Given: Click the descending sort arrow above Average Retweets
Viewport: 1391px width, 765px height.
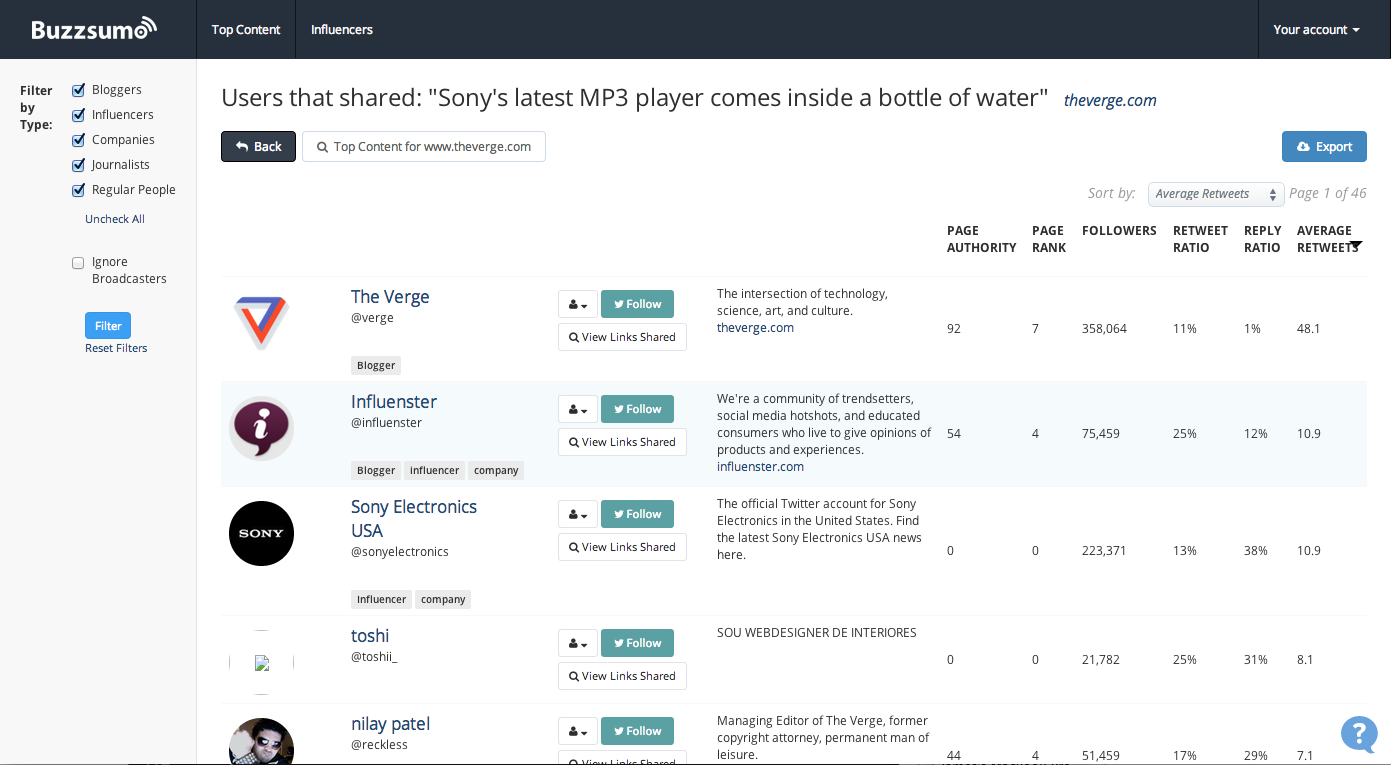Looking at the screenshot, I should coord(1357,243).
